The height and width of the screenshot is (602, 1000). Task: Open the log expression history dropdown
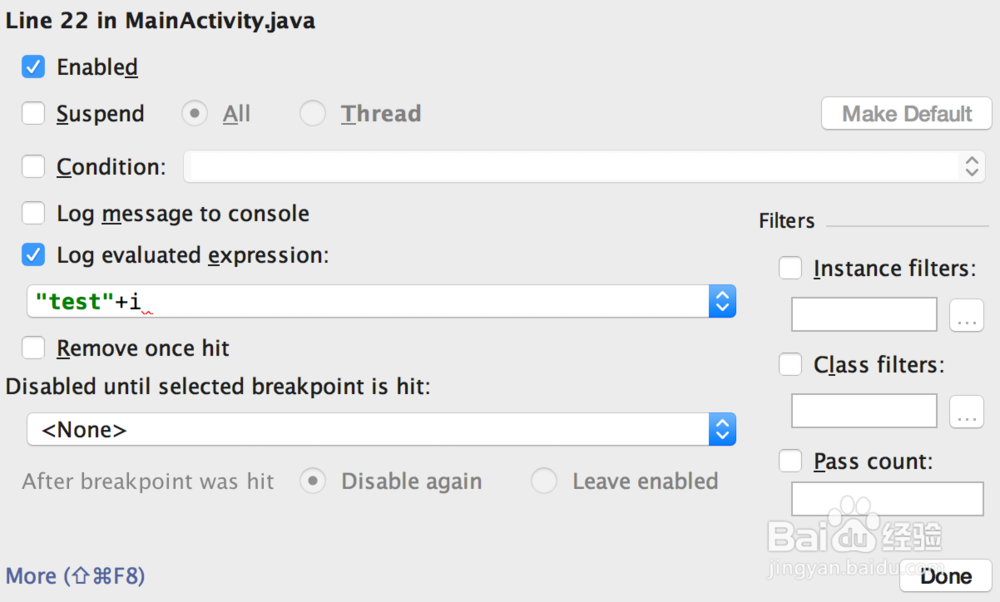click(x=722, y=301)
